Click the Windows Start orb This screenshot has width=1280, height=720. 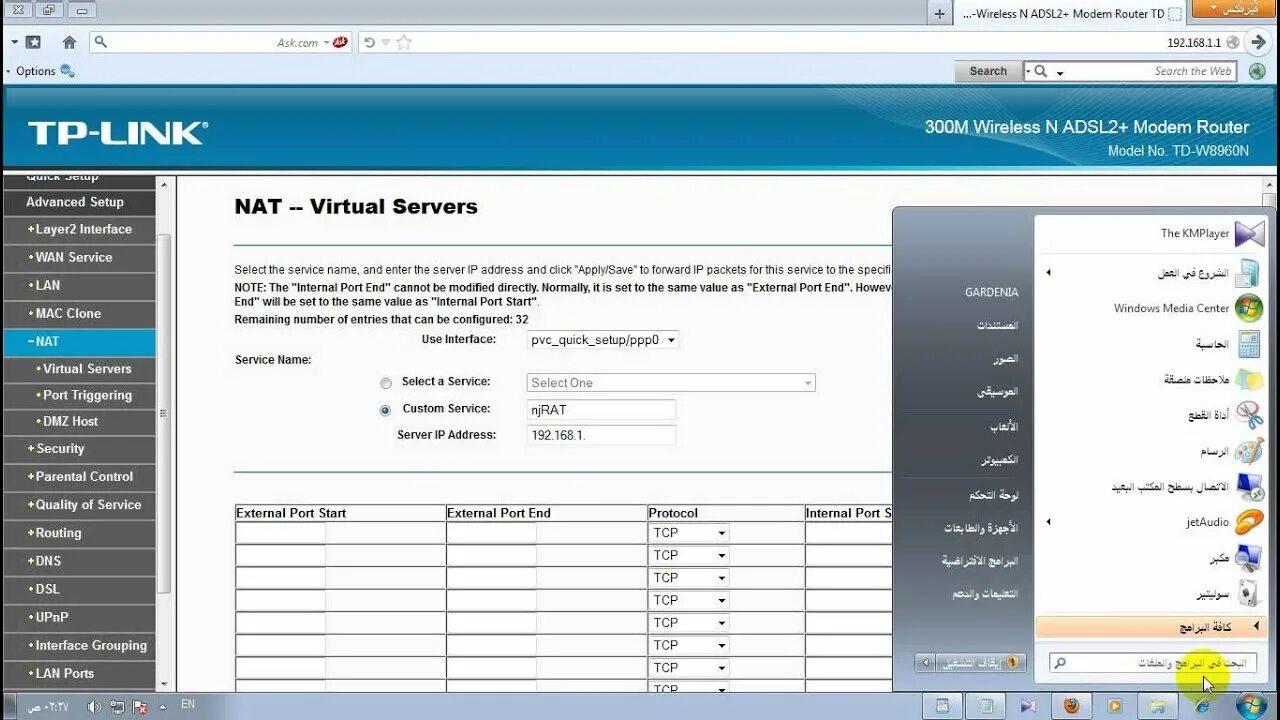click(x=1251, y=705)
